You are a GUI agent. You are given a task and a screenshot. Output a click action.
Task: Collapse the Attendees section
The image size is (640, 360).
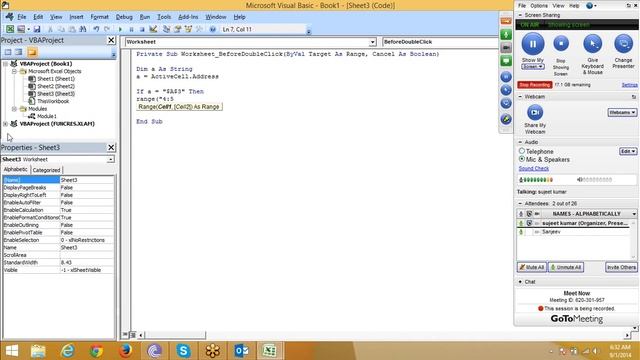pos(520,203)
